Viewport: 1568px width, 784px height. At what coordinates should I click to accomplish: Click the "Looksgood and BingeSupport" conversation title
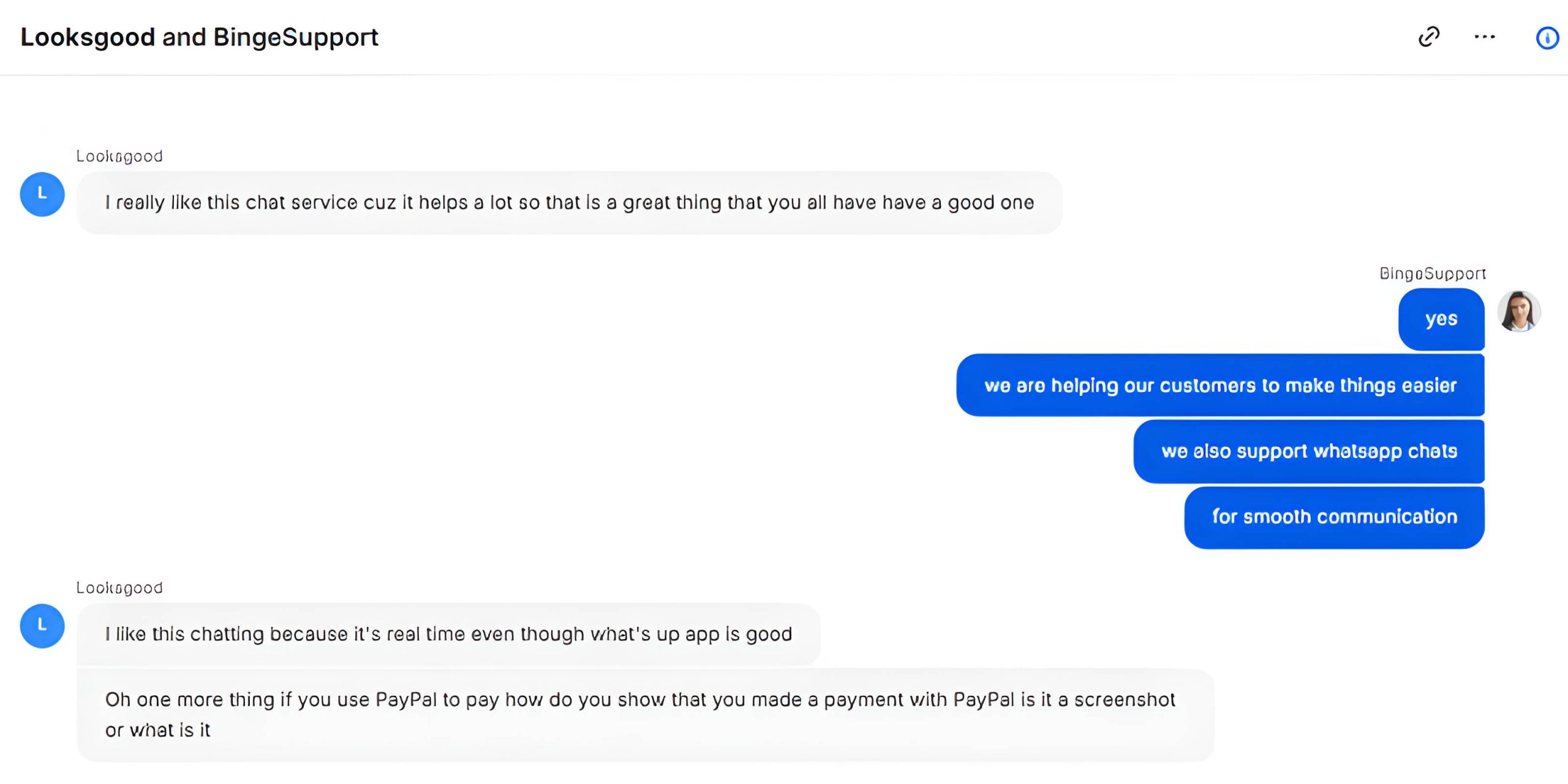coord(200,37)
